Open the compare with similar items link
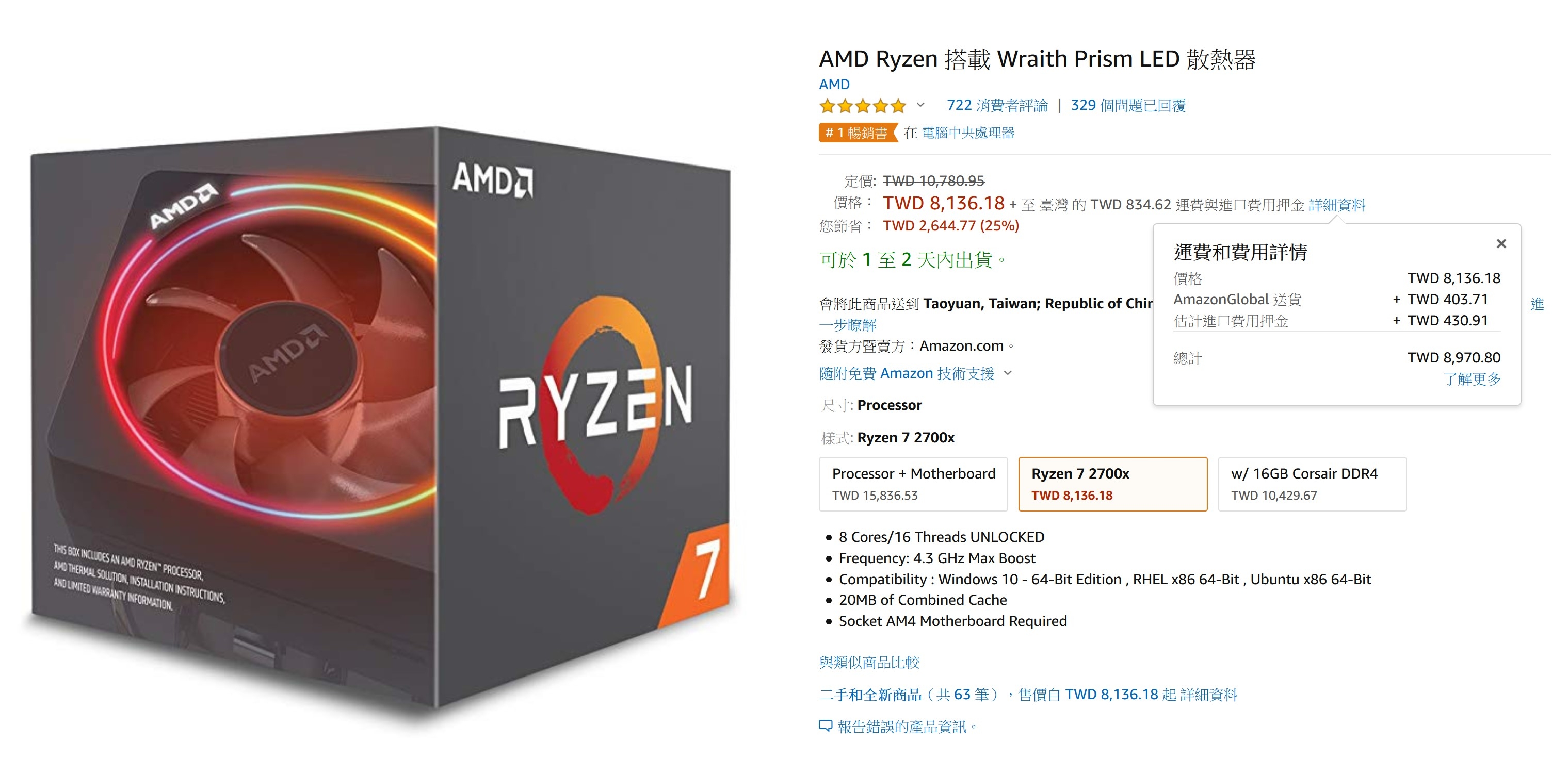Viewport: 1568px width, 775px height. (869, 662)
